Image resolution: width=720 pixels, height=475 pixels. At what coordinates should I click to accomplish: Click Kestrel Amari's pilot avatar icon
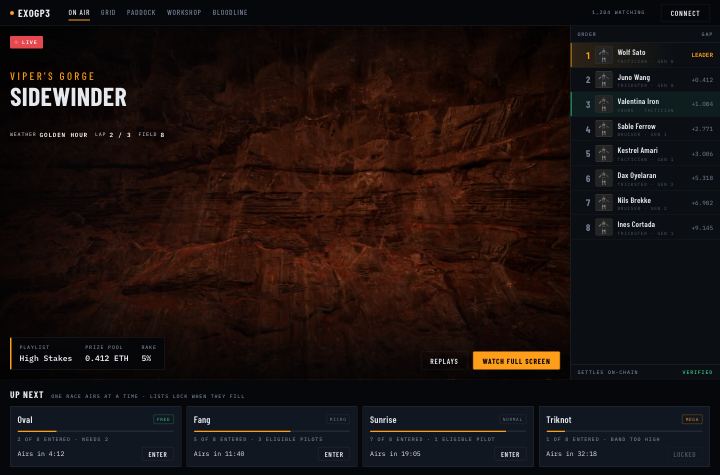pos(604,153)
